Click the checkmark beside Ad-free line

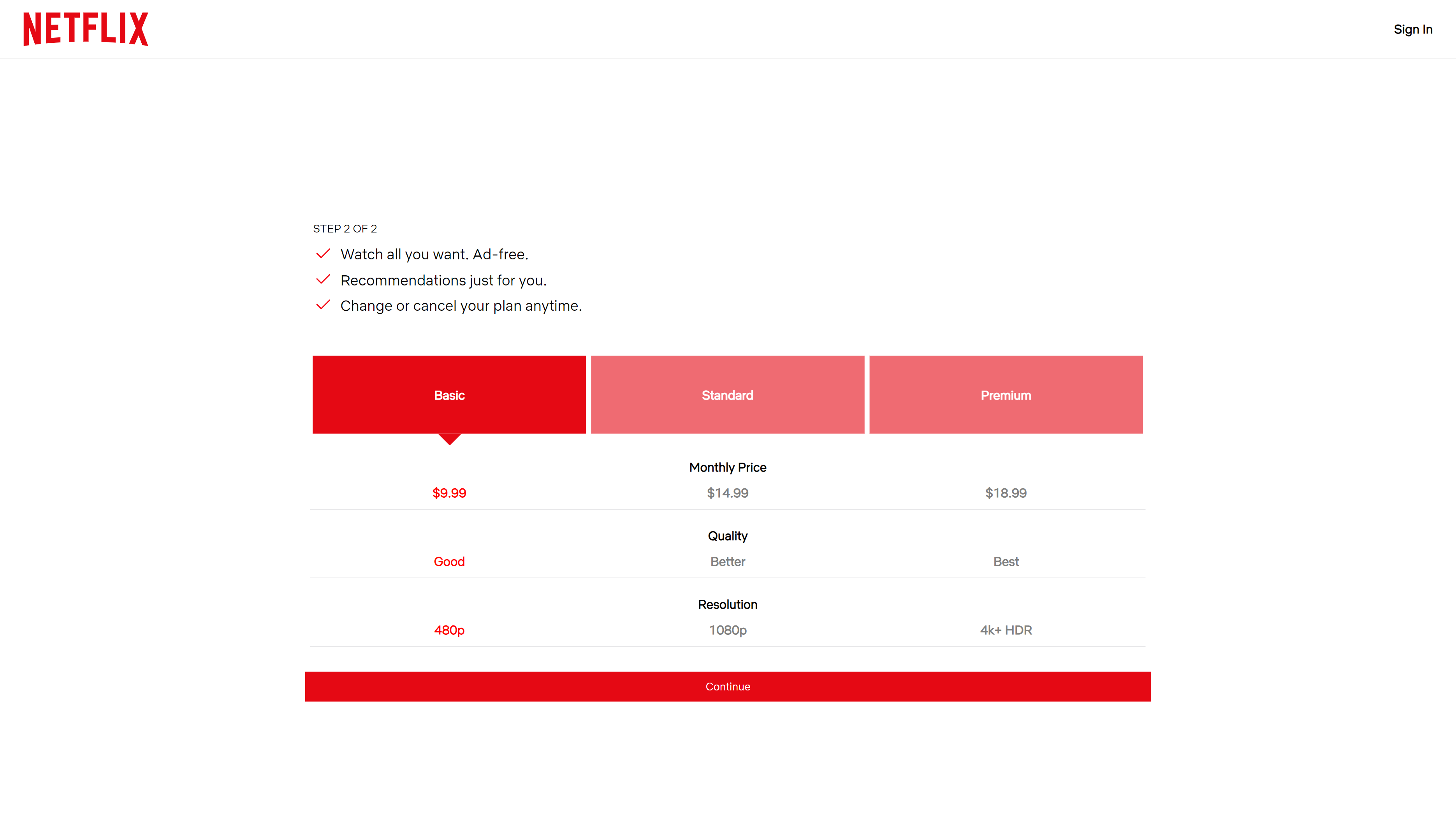[x=323, y=254]
